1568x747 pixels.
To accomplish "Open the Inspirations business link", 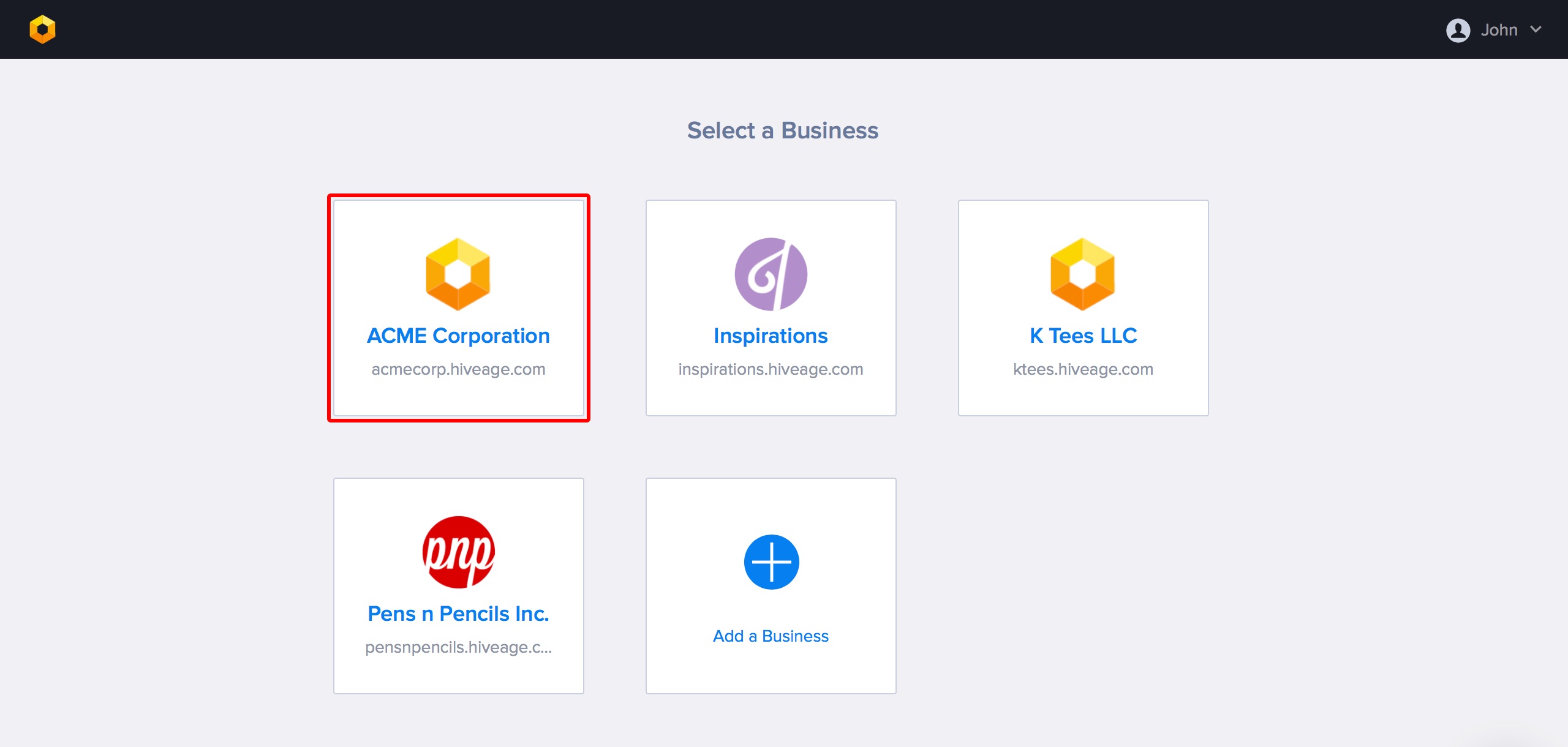I will [771, 336].
